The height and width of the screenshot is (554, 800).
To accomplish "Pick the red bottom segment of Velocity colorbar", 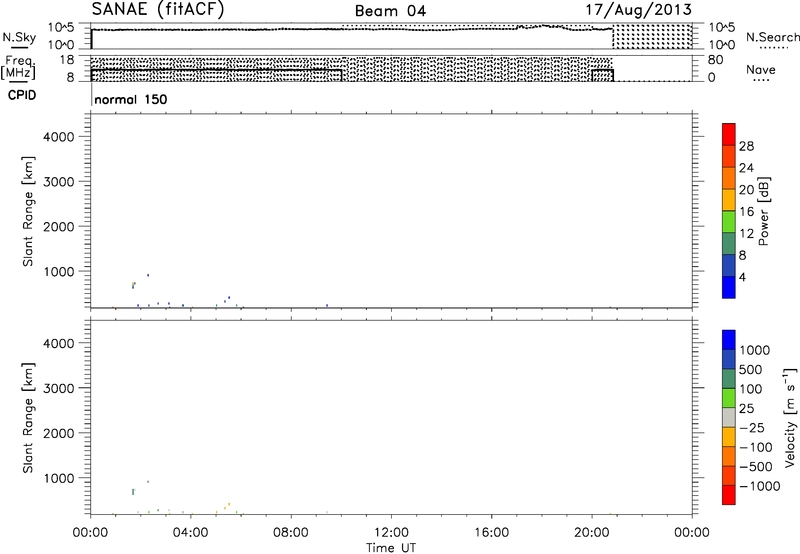I will tap(729, 495).
